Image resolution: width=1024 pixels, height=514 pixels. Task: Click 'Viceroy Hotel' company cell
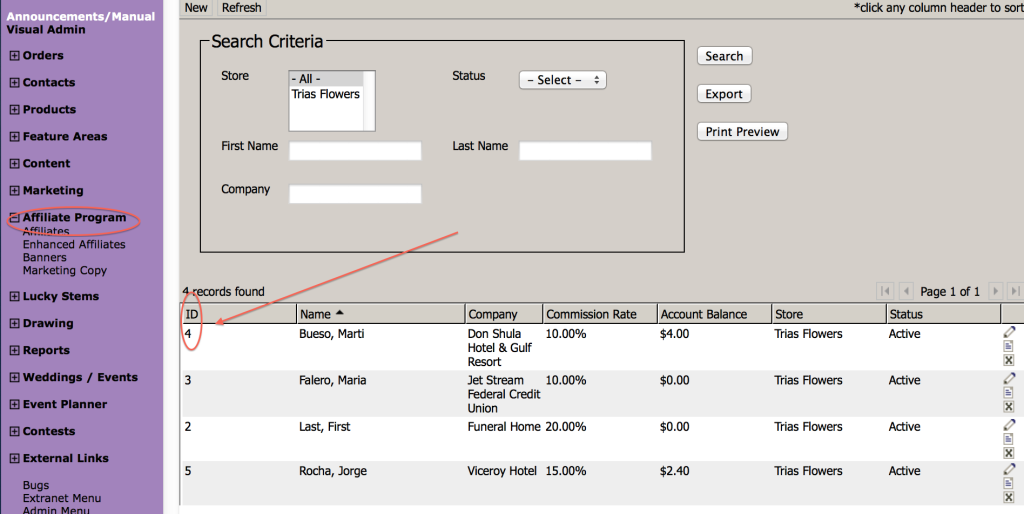click(502, 471)
